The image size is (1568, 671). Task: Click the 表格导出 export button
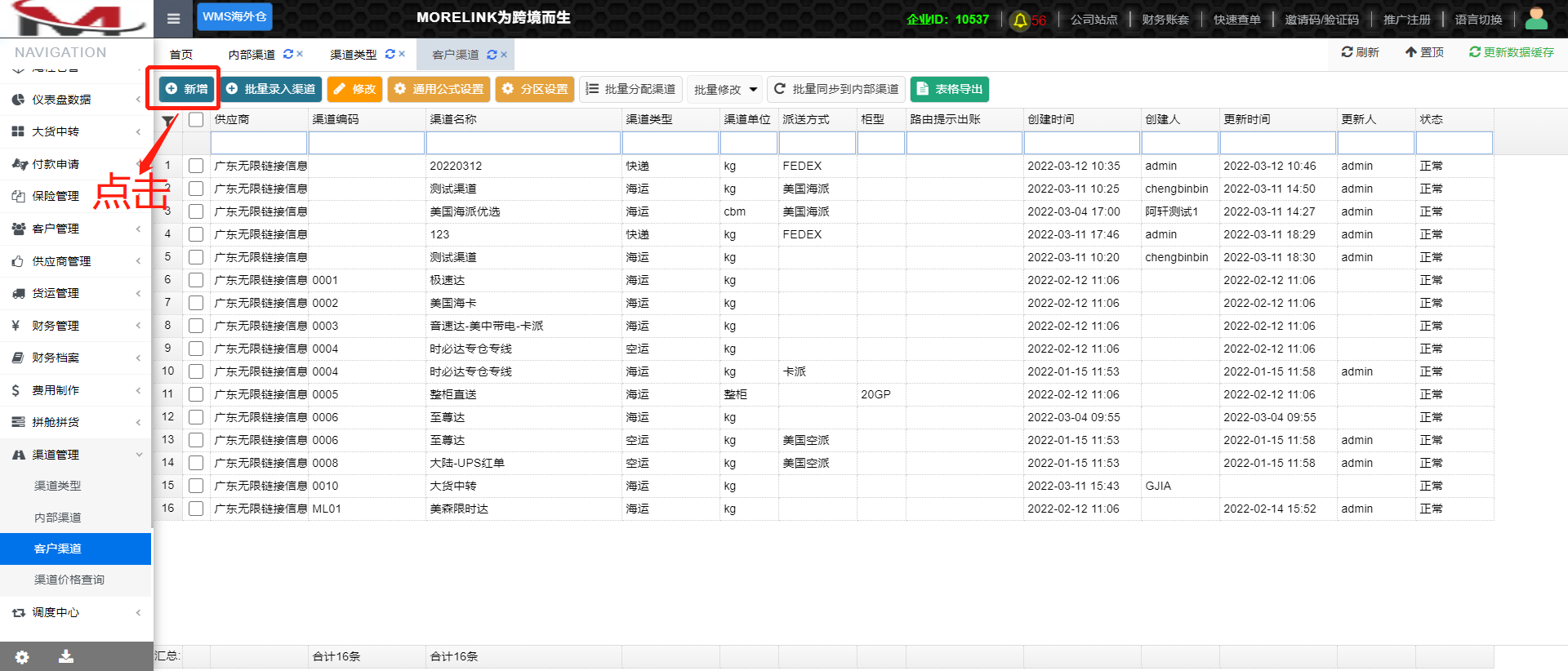[949, 89]
